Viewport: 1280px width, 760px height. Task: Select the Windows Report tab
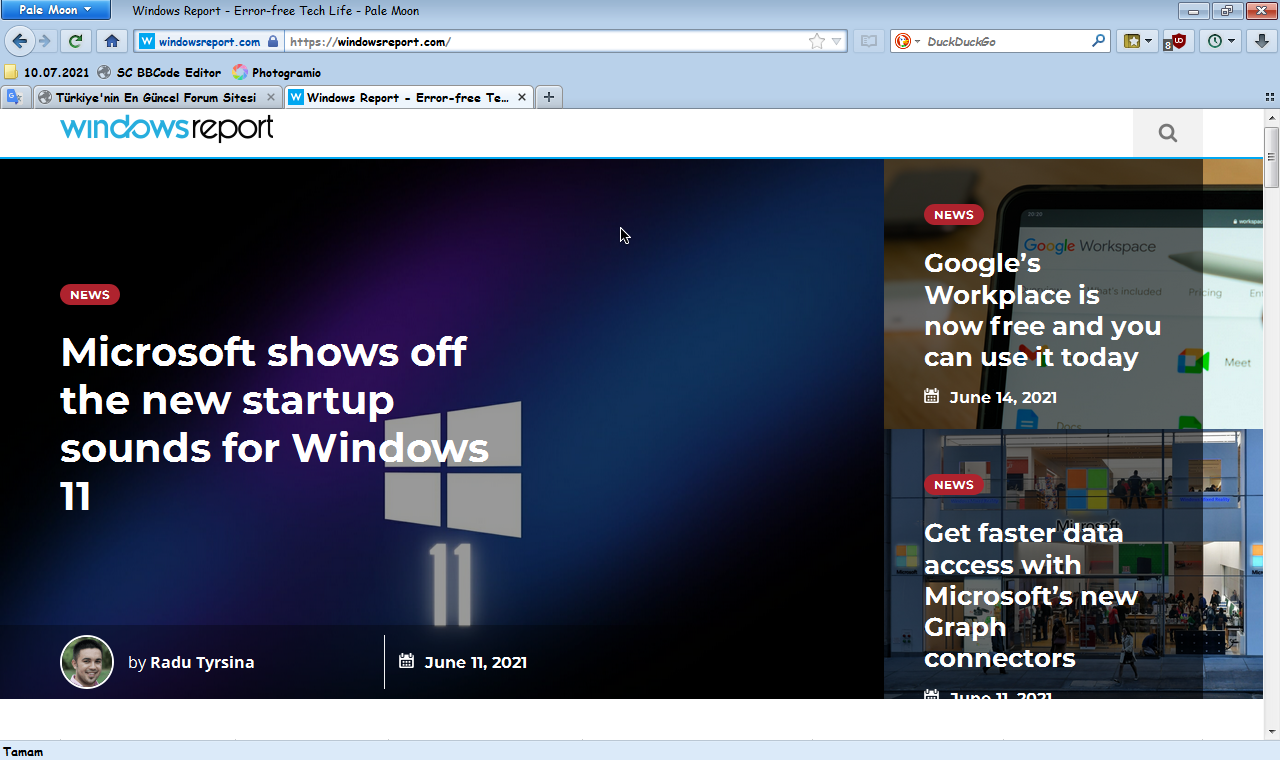(x=408, y=97)
